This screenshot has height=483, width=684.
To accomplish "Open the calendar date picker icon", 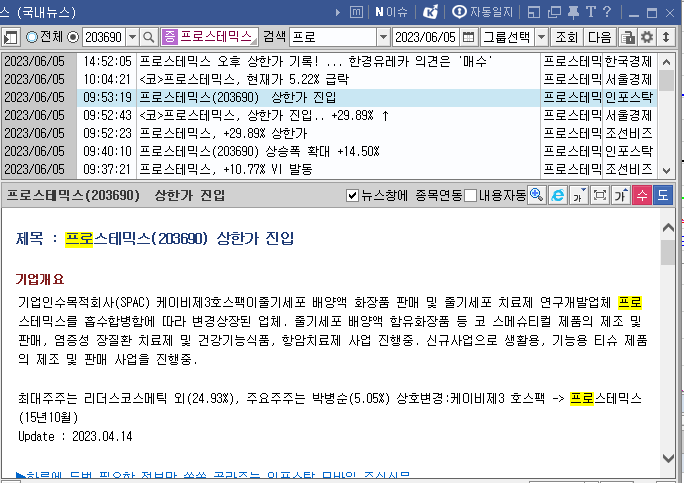I will click(468, 37).
